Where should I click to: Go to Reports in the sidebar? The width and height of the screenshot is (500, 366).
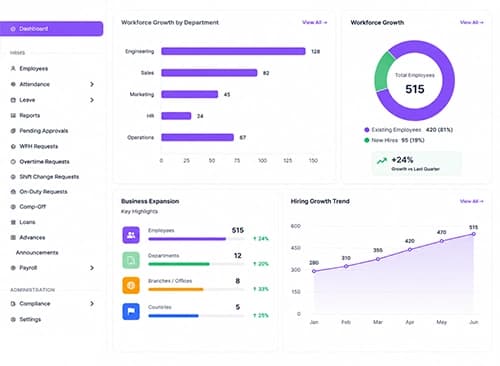(30, 116)
